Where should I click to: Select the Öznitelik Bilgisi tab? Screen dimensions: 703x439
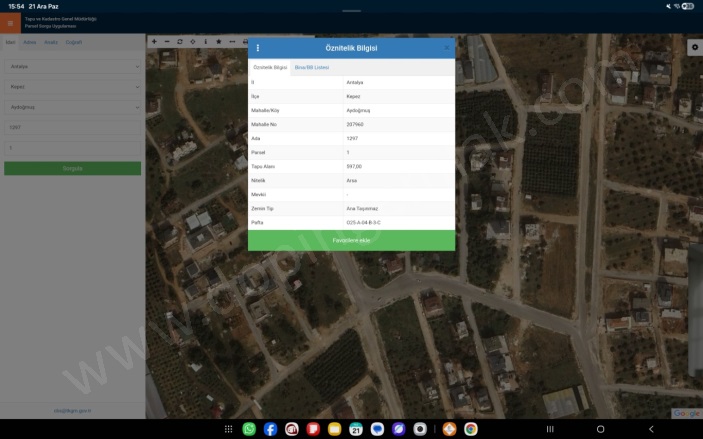(270, 67)
